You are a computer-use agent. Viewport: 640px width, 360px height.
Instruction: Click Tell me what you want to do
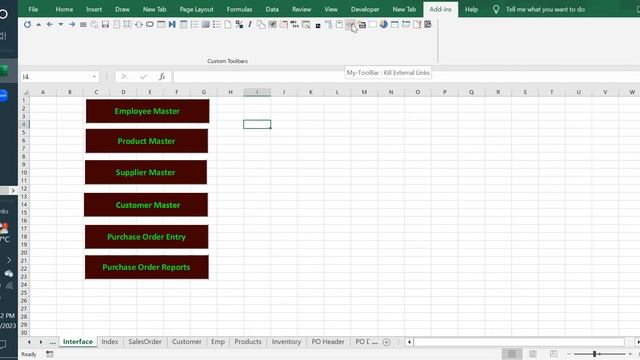click(545, 9)
